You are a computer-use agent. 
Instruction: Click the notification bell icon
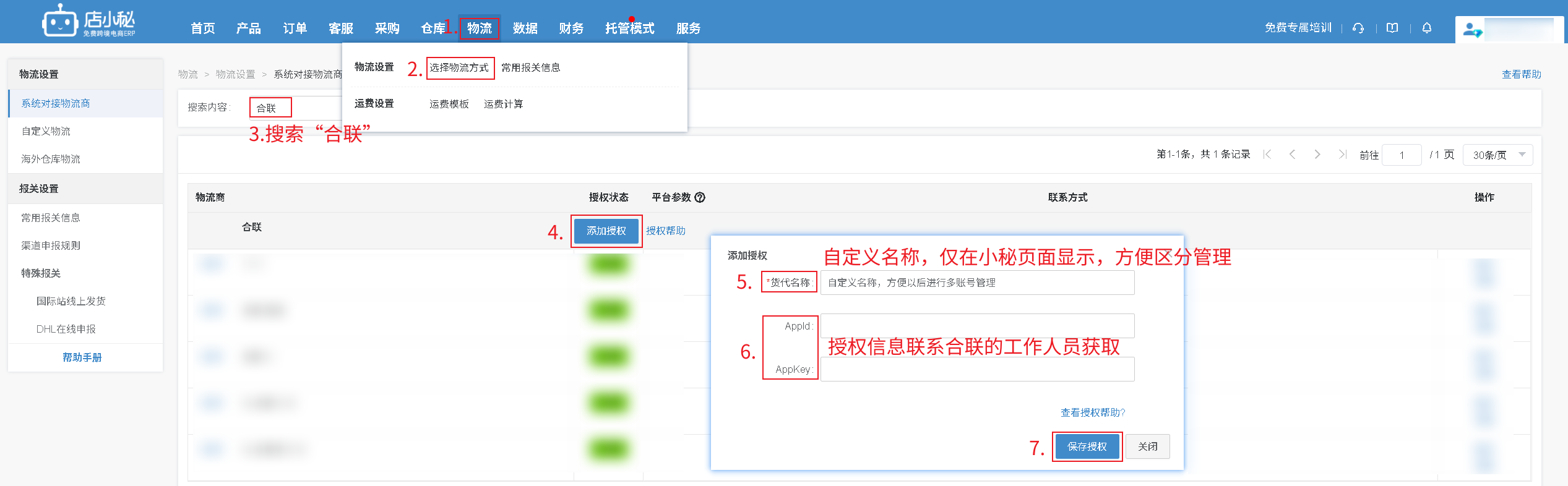[1427, 28]
